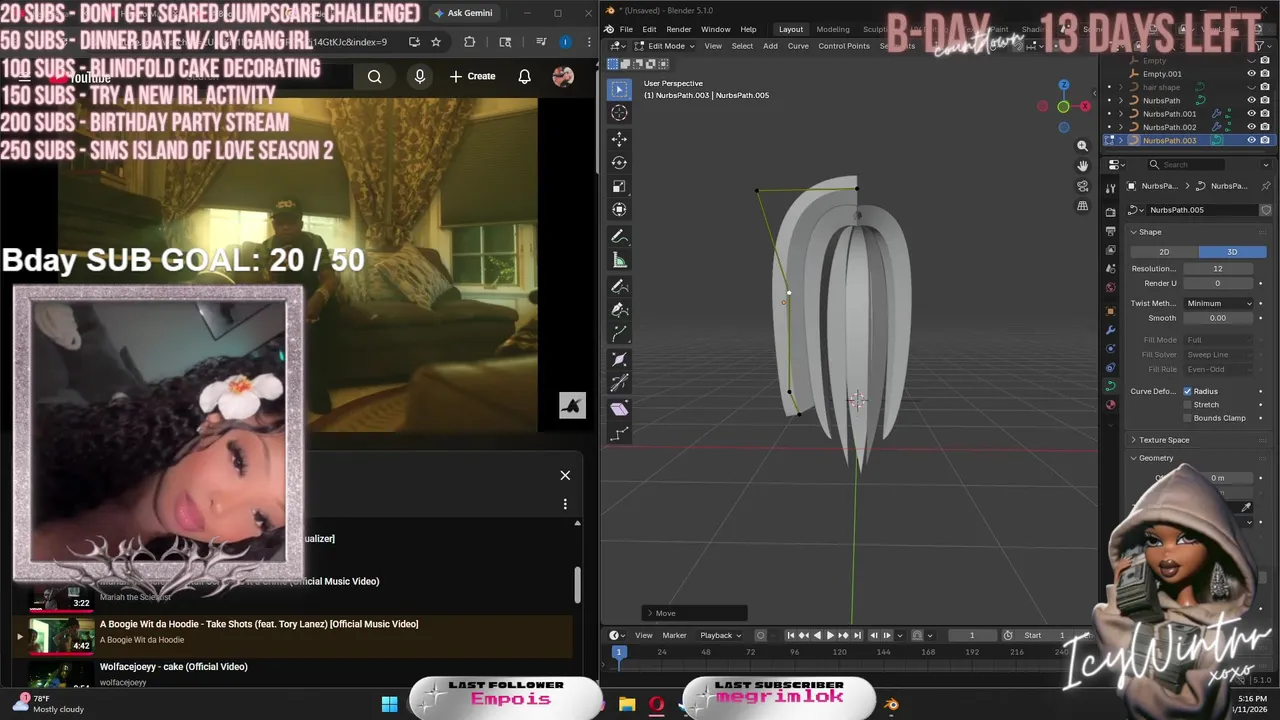Screen dimensions: 1280x720
Task: Open the Blender Render menu
Action: (x=679, y=29)
